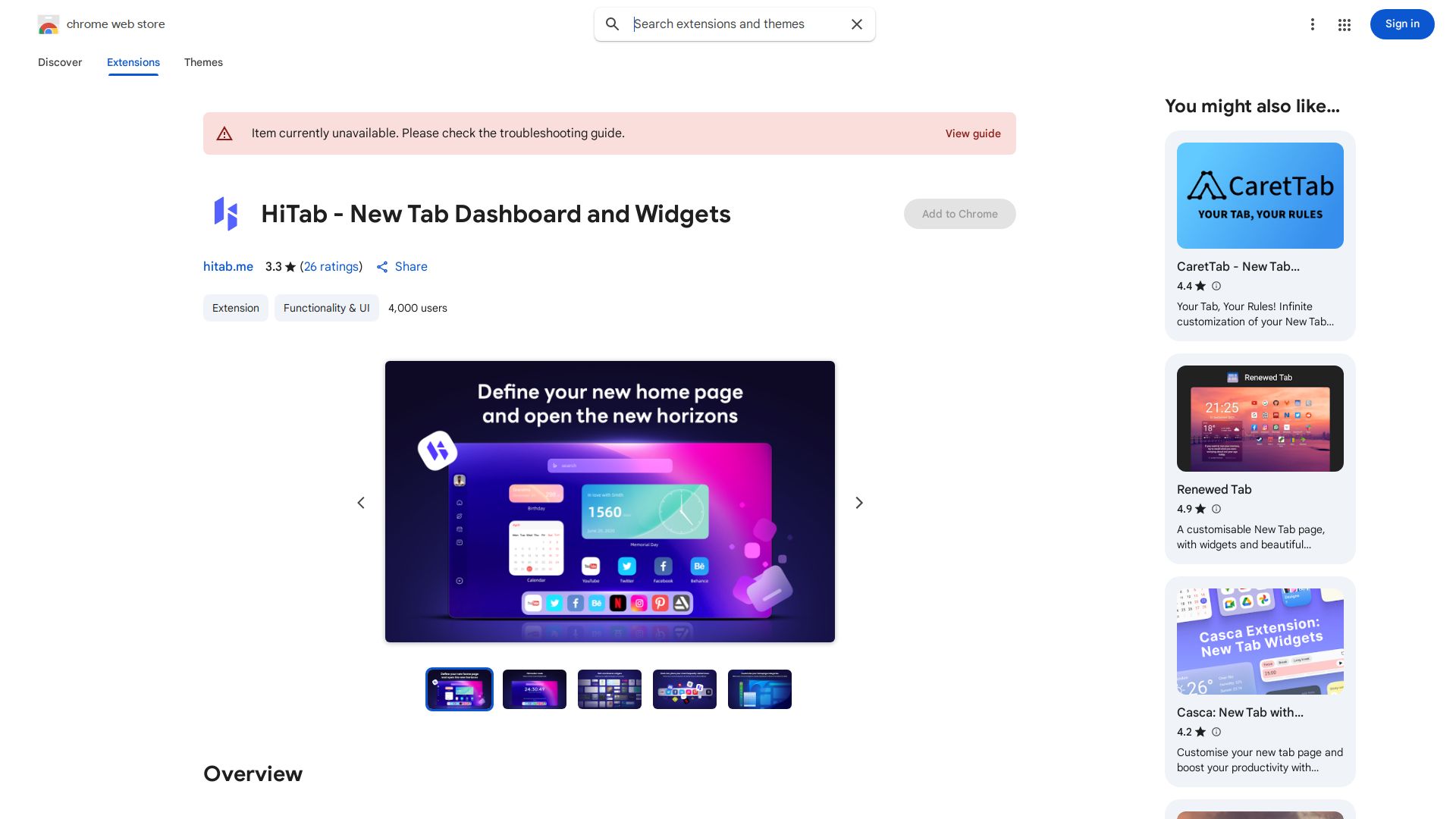Open the View guide link
Screen dimensions: 1456x819
pos(973,133)
